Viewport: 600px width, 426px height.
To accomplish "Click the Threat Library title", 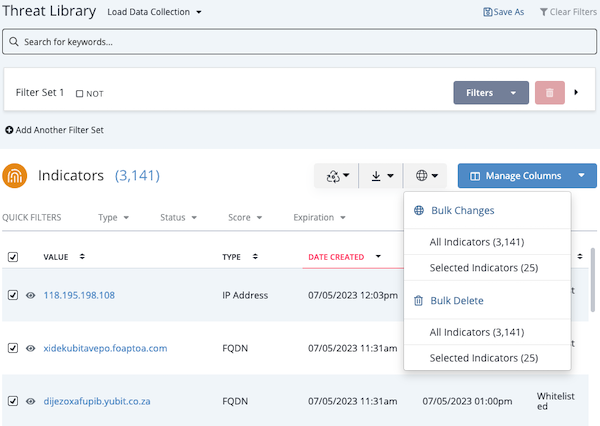I will (49, 11).
